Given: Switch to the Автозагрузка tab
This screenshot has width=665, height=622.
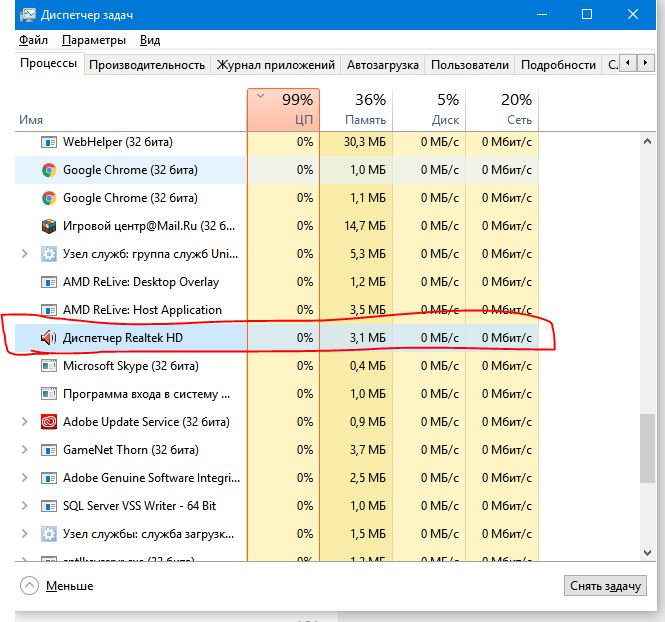Looking at the screenshot, I should tap(383, 65).
